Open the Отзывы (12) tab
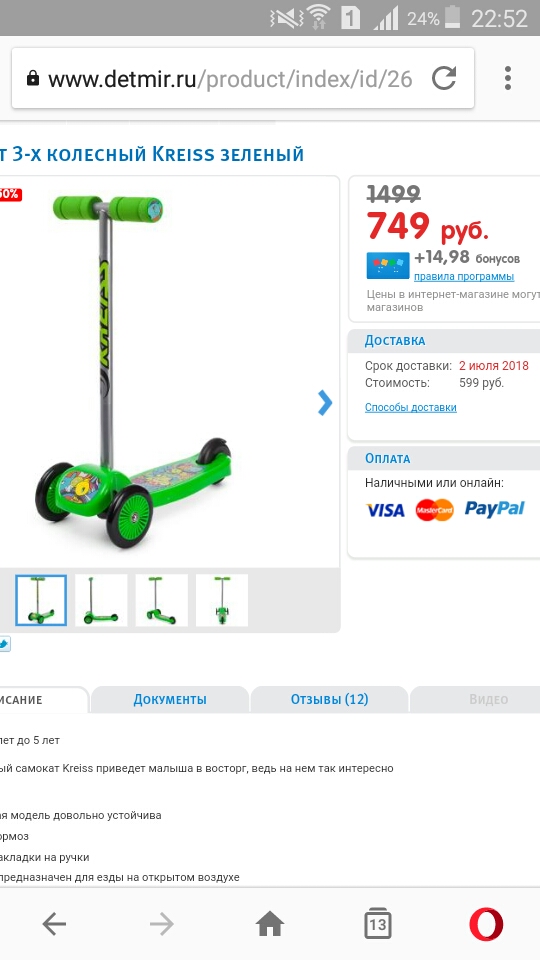540x960 pixels. pos(329,699)
